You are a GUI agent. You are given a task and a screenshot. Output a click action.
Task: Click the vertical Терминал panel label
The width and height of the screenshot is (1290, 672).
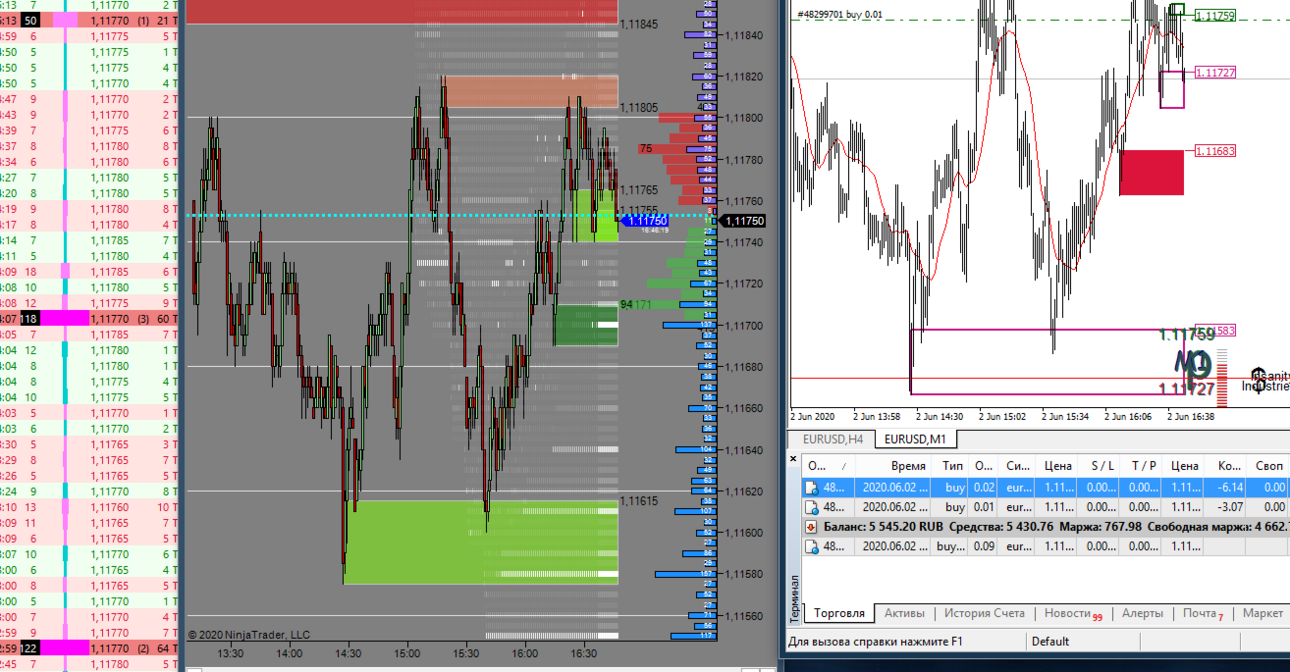[795, 597]
